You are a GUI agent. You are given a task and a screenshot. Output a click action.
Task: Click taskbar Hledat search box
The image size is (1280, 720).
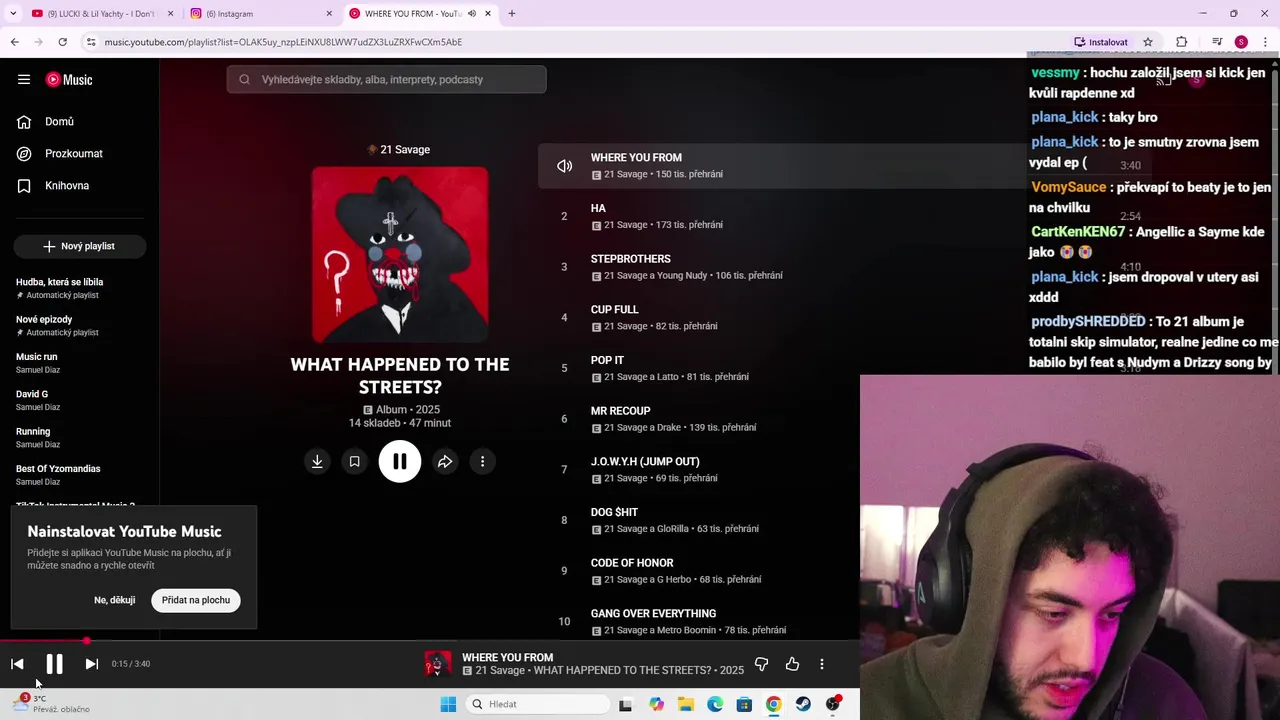point(538,704)
